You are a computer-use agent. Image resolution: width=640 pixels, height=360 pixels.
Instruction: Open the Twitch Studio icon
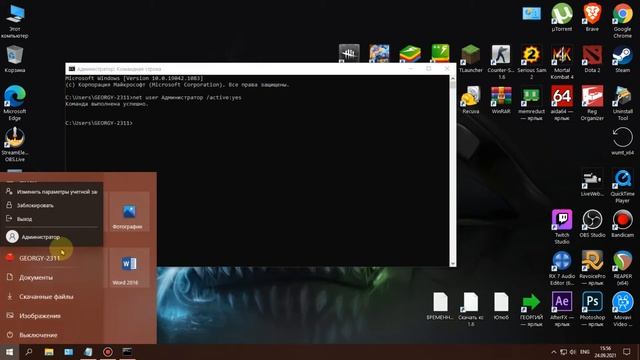[562, 227]
